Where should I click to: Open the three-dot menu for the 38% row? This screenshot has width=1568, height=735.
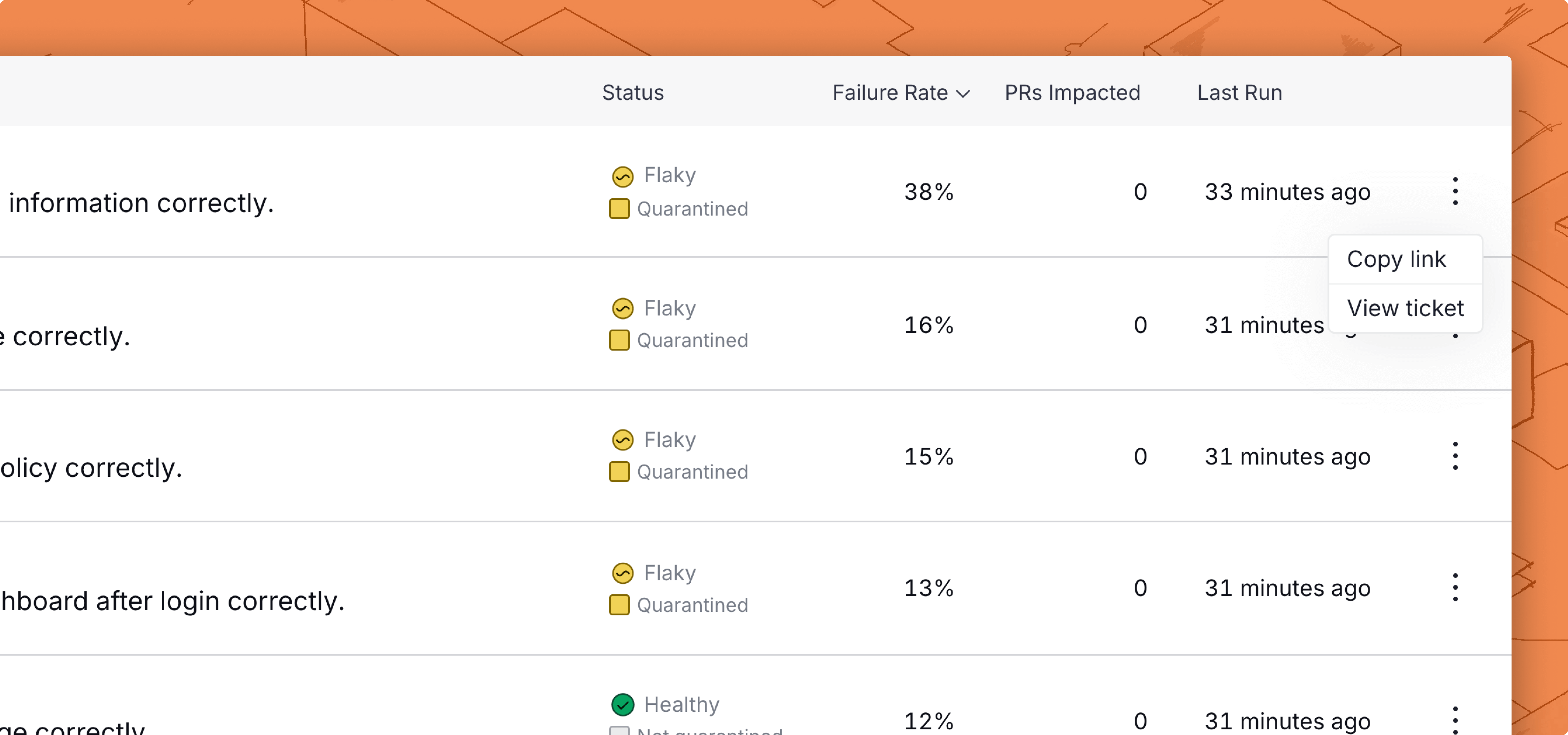point(1455,191)
